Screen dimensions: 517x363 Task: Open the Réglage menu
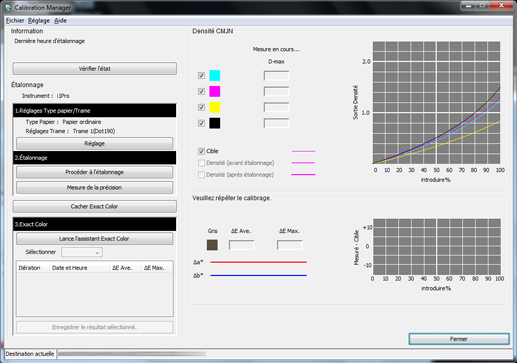[x=39, y=21]
